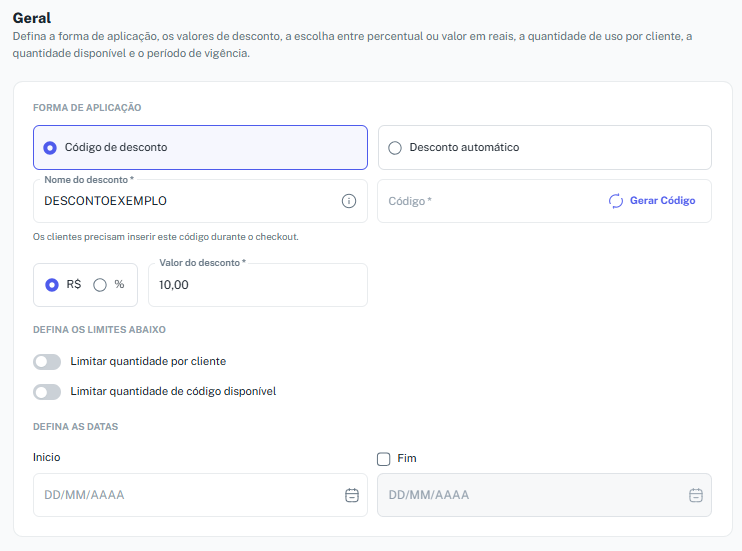The width and height of the screenshot is (742, 551).
Task: Choose the R$ discount type radio button
Action: (52, 285)
